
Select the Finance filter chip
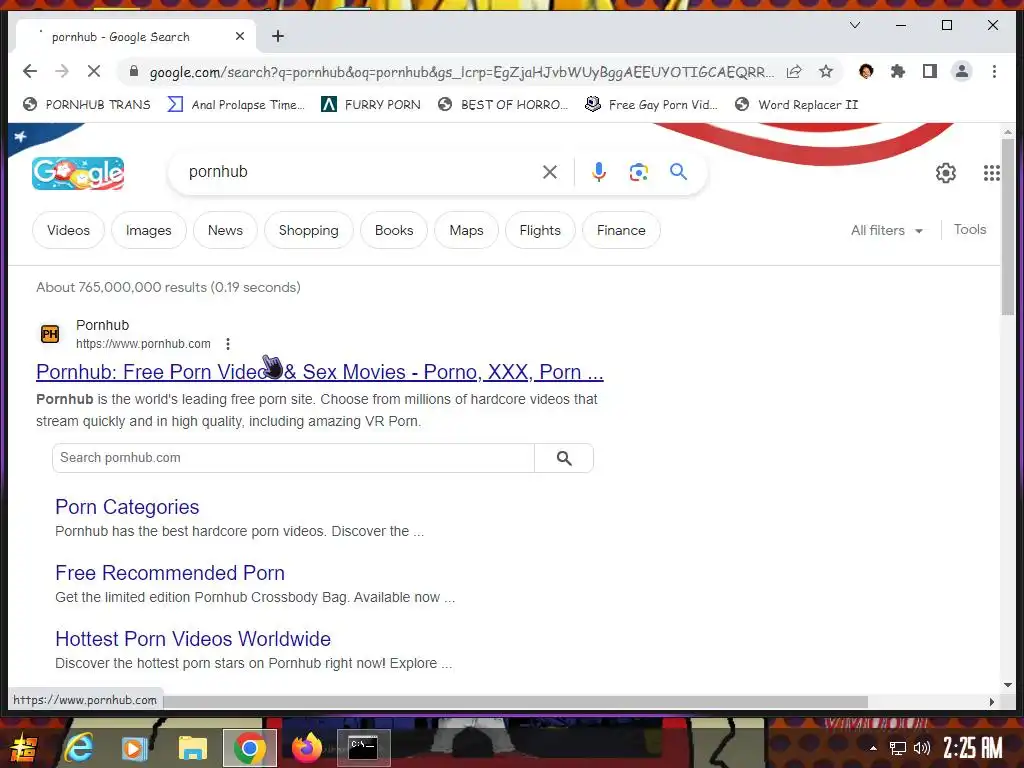tap(621, 230)
